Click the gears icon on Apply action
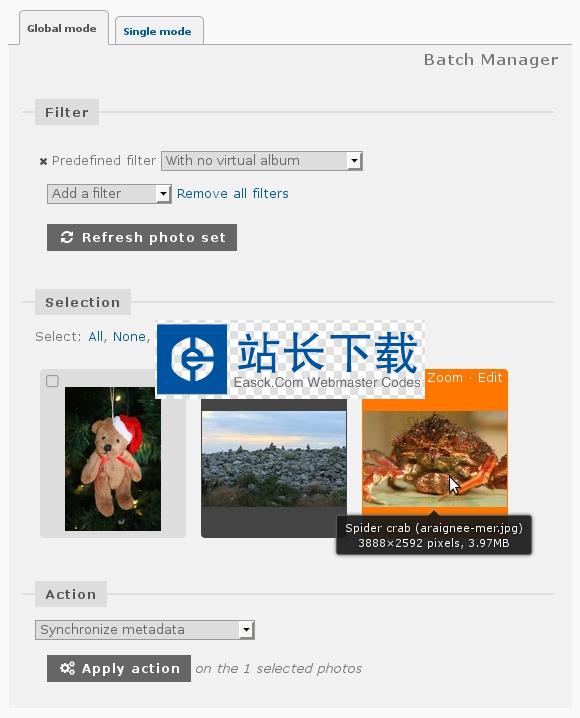Screen dimensions: 580x718 (67, 668)
